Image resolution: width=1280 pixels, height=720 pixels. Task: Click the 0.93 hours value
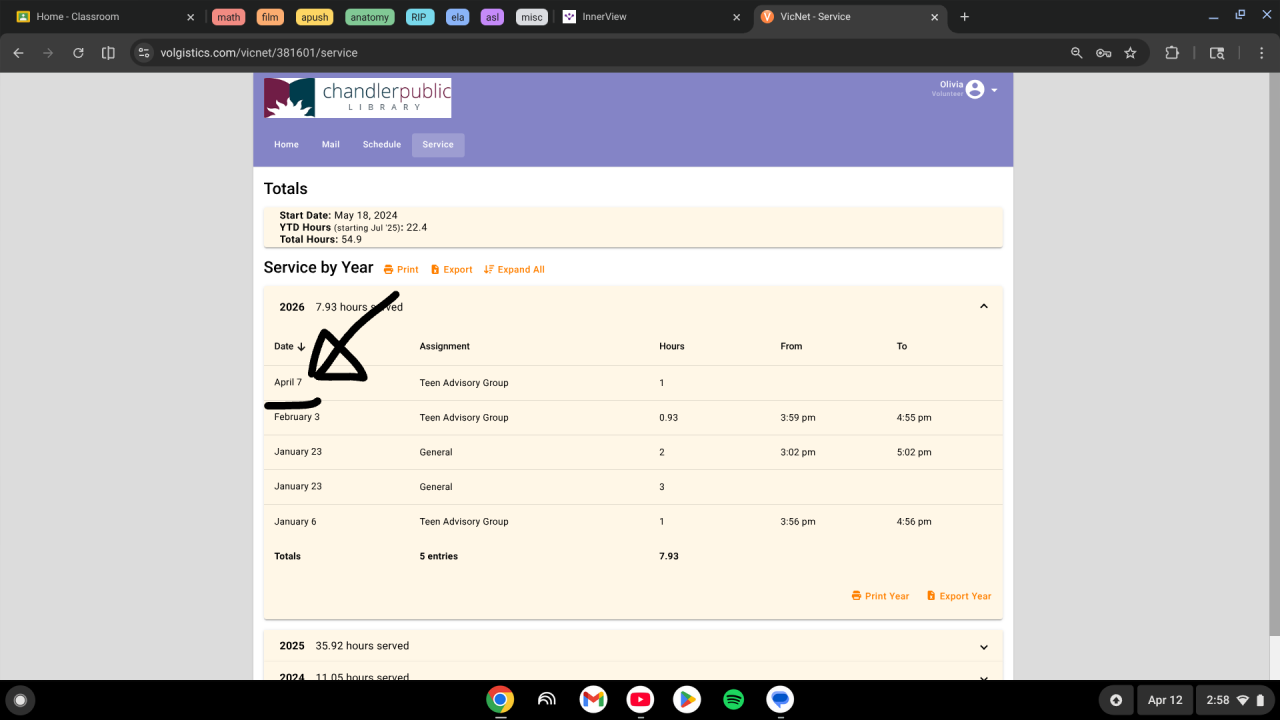tap(669, 418)
